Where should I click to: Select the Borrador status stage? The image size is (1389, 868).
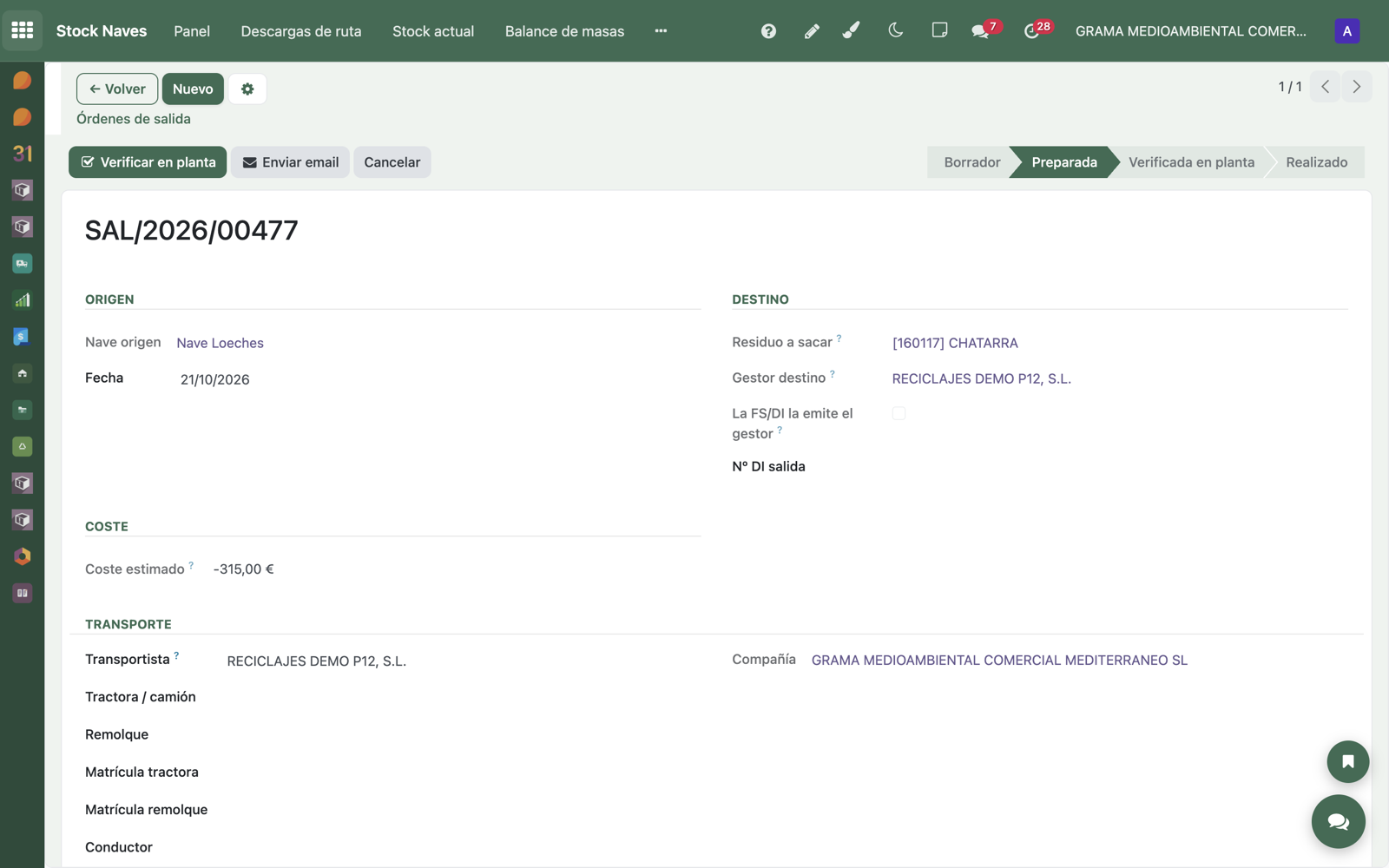(x=971, y=162)
